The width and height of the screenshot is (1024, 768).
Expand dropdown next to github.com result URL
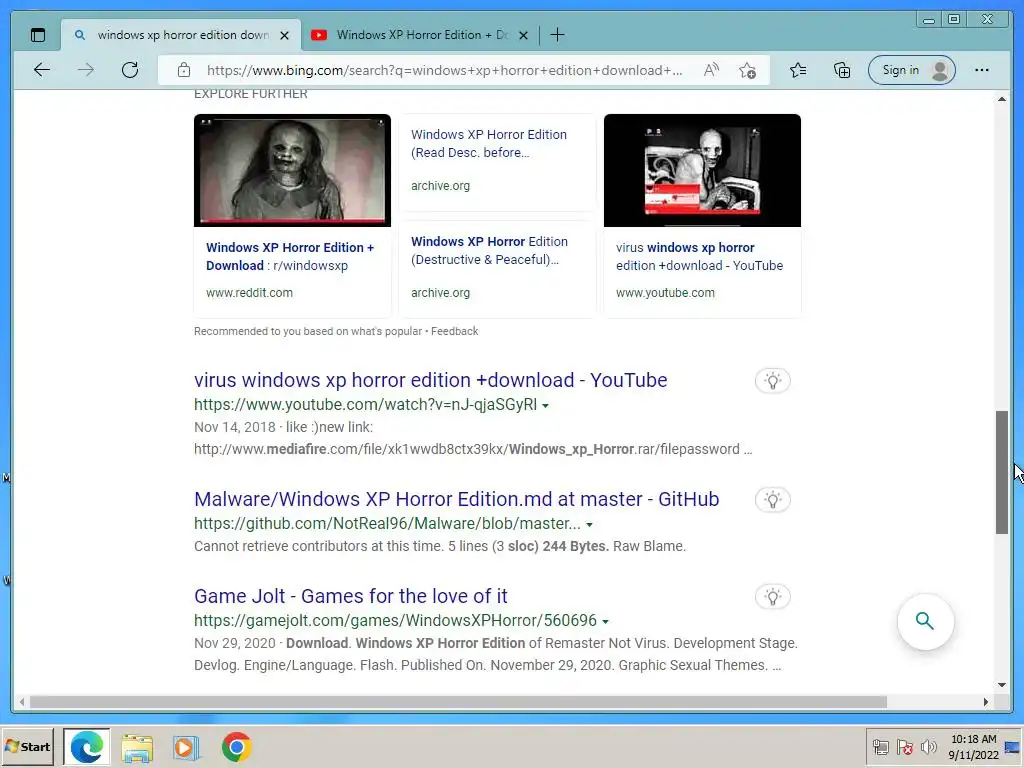(589, 524)
